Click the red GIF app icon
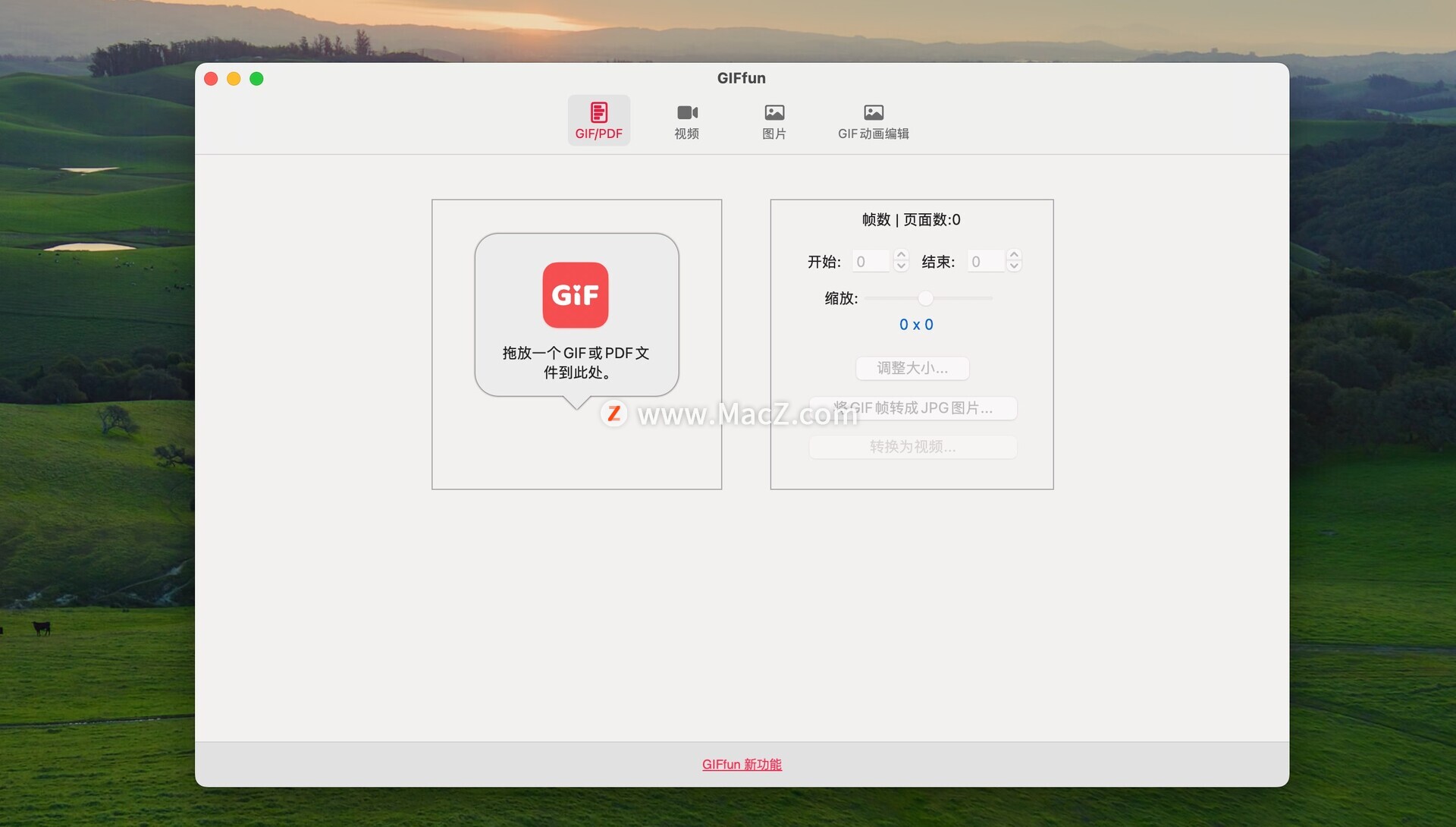 point(576,295)
